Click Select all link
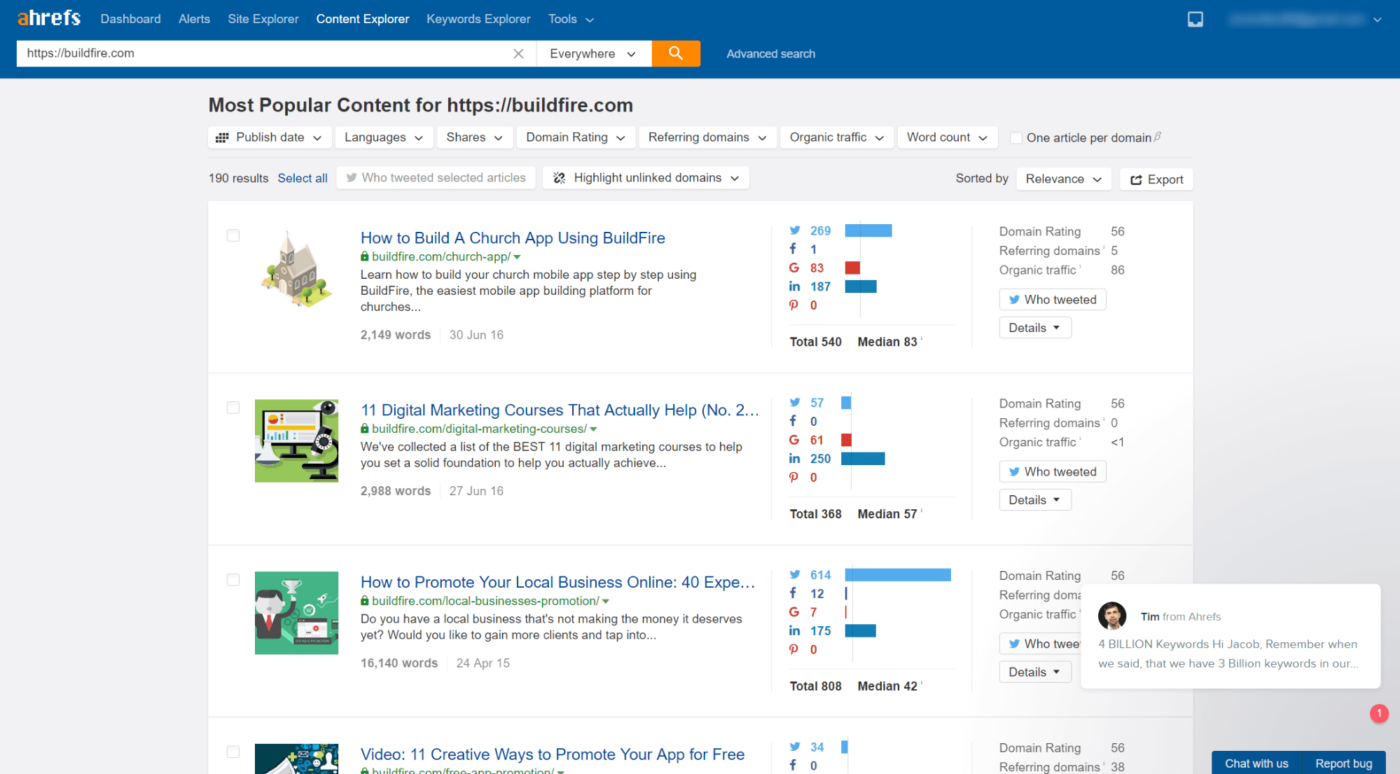Screen dimensions: 1400x774 pos(303,178)
